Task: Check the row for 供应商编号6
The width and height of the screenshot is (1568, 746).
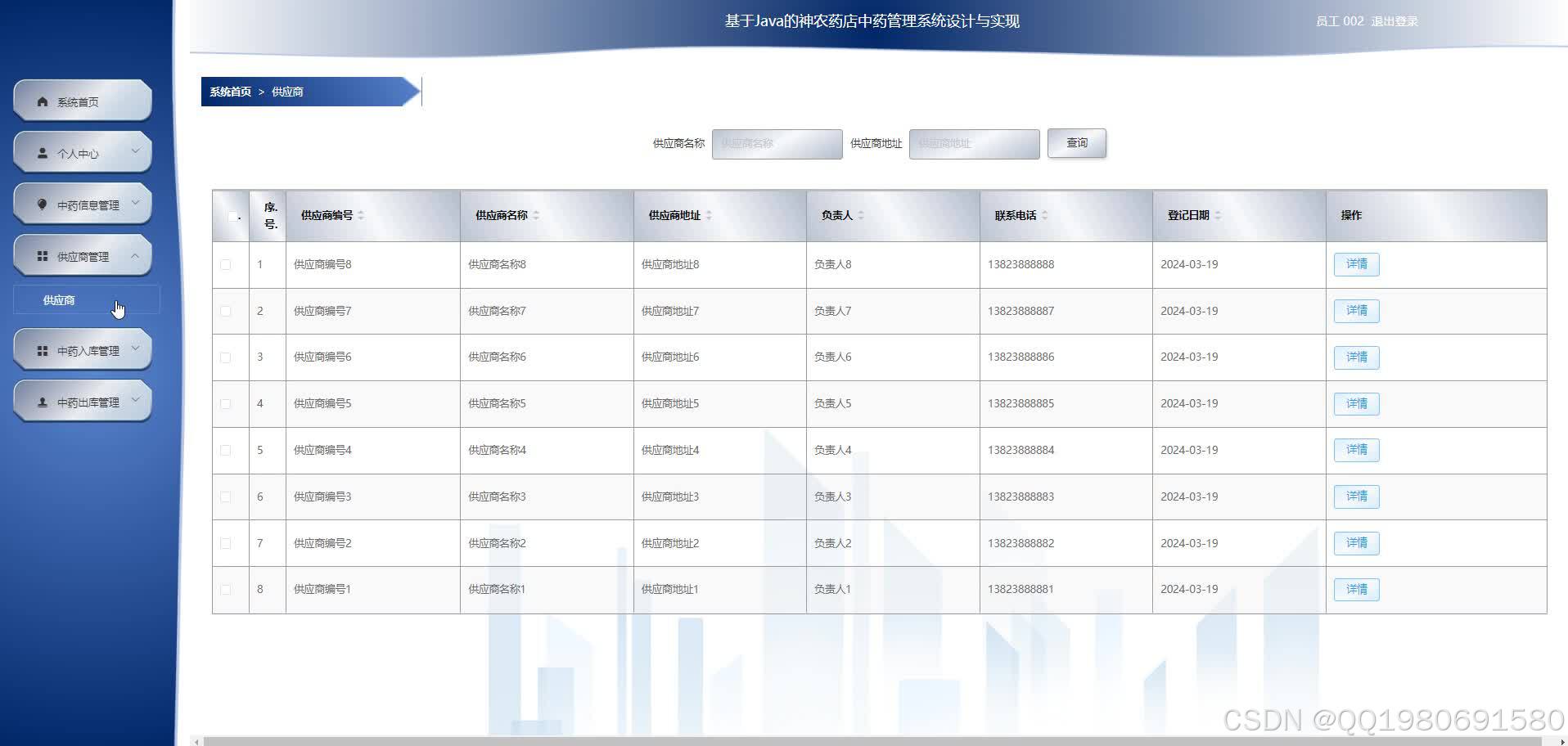Action: click(226, 357)
